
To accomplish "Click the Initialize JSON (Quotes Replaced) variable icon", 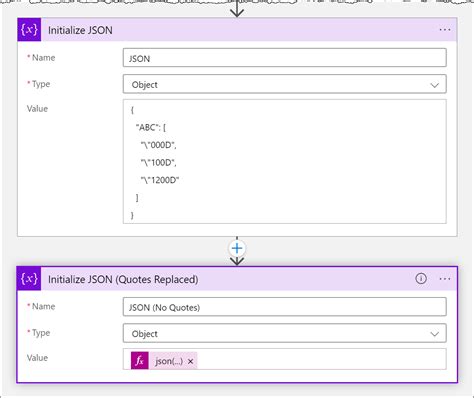I will pyautogui.click(x=29, y=279).
